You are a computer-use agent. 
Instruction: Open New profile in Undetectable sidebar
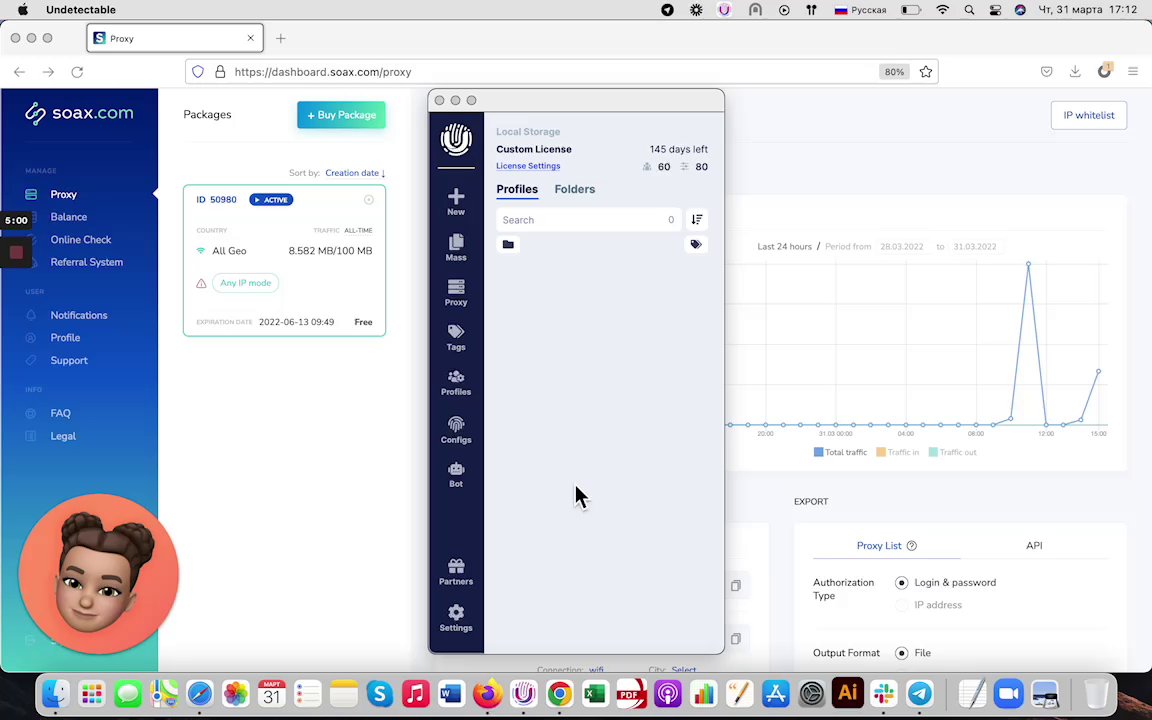456,201
